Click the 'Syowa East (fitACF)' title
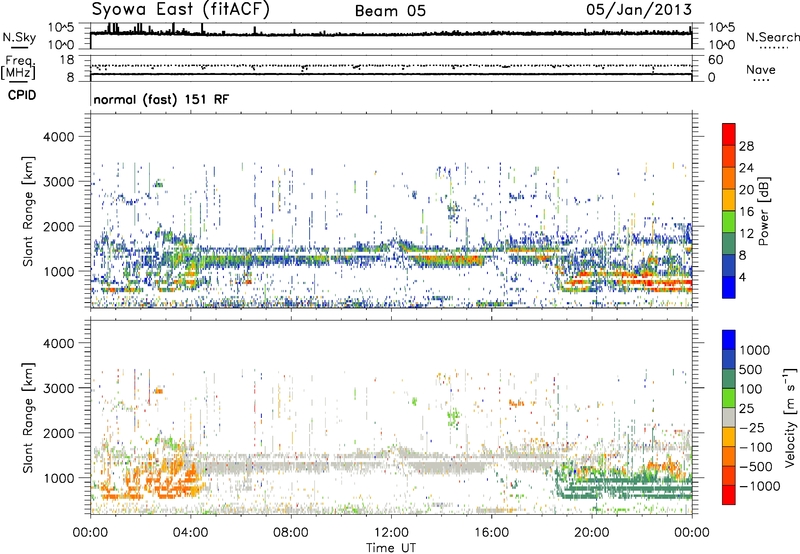 180,9
